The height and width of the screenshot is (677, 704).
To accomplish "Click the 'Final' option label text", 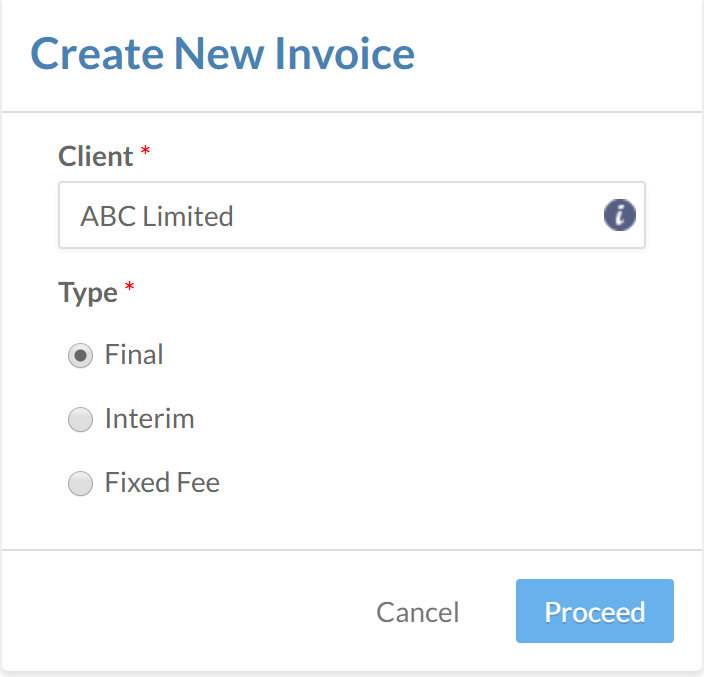I will click(x=134, y=355).
